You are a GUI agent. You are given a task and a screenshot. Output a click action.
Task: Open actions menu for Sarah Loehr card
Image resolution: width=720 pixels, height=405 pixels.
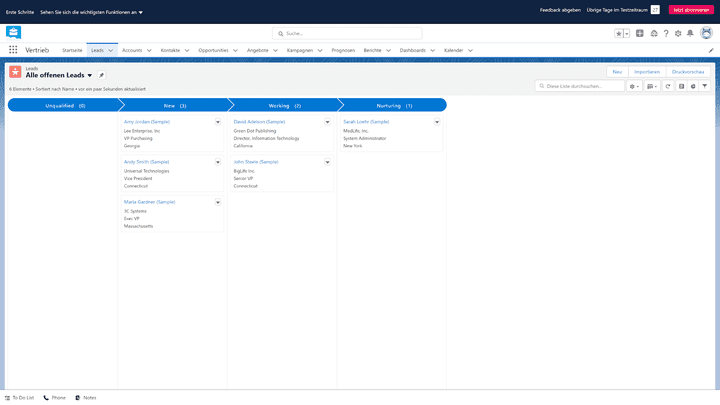coord(437,122)
